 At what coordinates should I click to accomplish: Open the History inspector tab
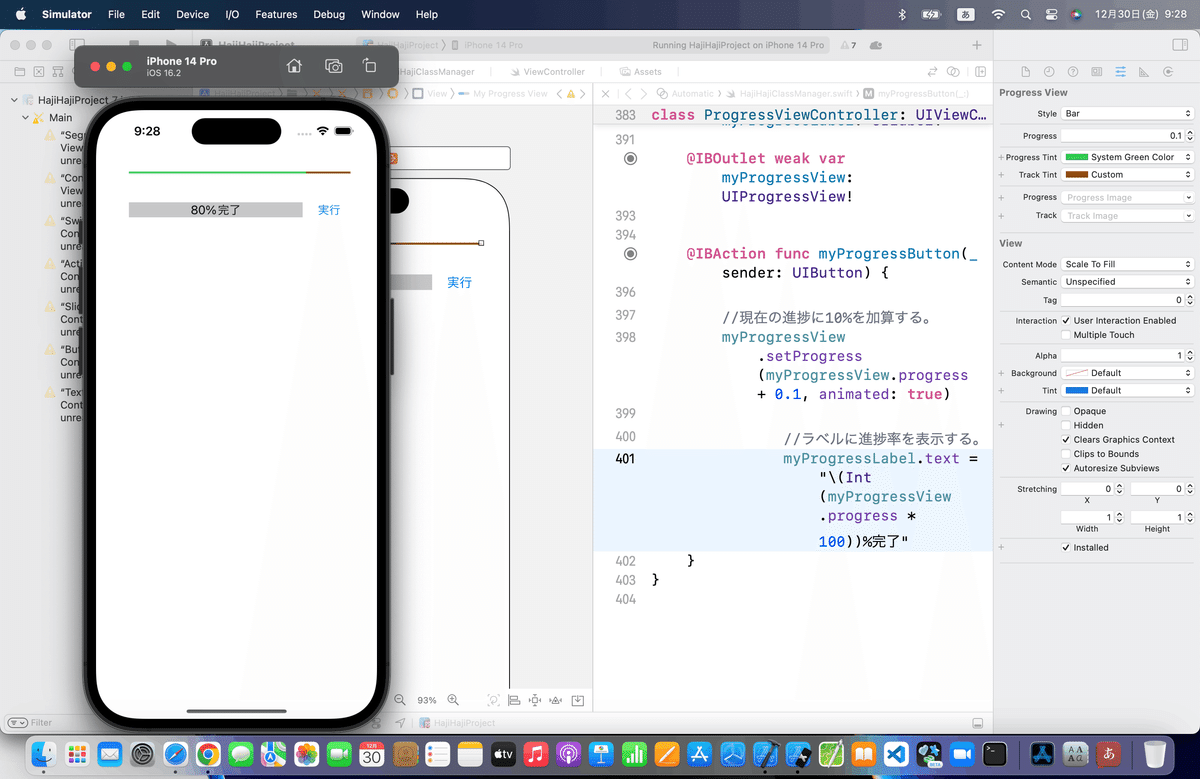tap(1049, 72)
